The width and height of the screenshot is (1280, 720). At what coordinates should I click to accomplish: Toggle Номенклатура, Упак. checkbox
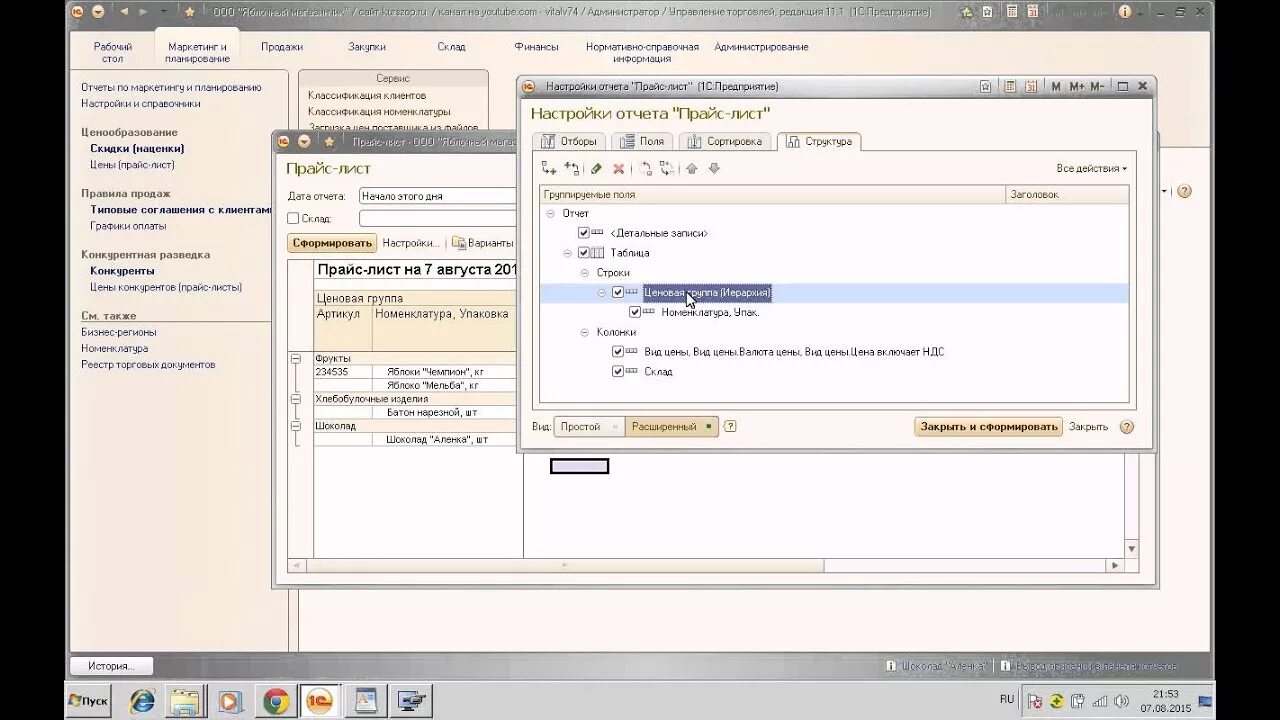(x=635, y=312)
